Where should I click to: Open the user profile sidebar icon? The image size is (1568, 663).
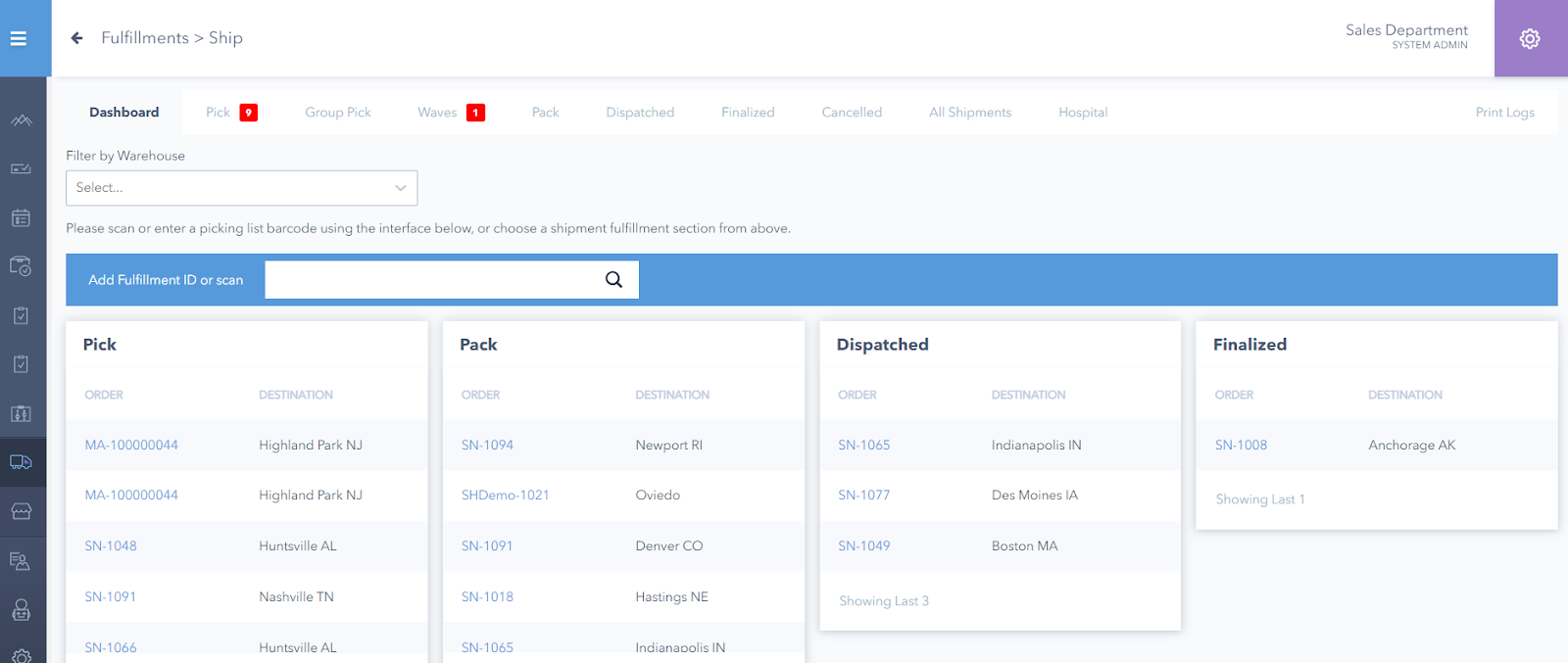point(22,610)
